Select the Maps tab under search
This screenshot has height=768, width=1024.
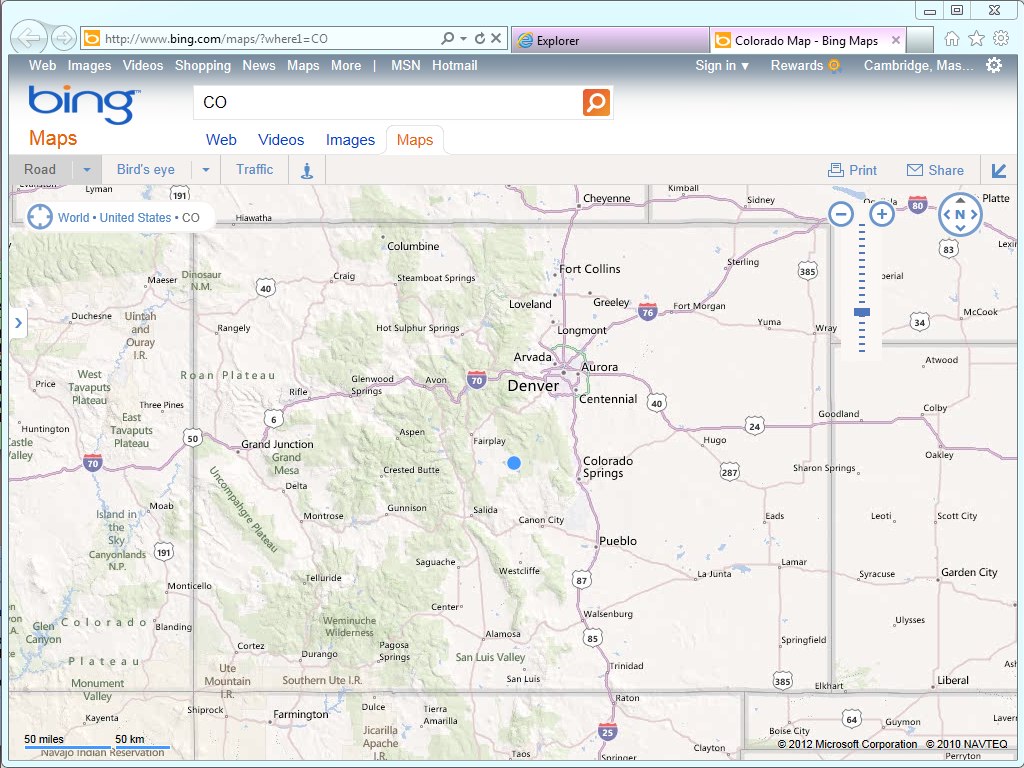415,140
